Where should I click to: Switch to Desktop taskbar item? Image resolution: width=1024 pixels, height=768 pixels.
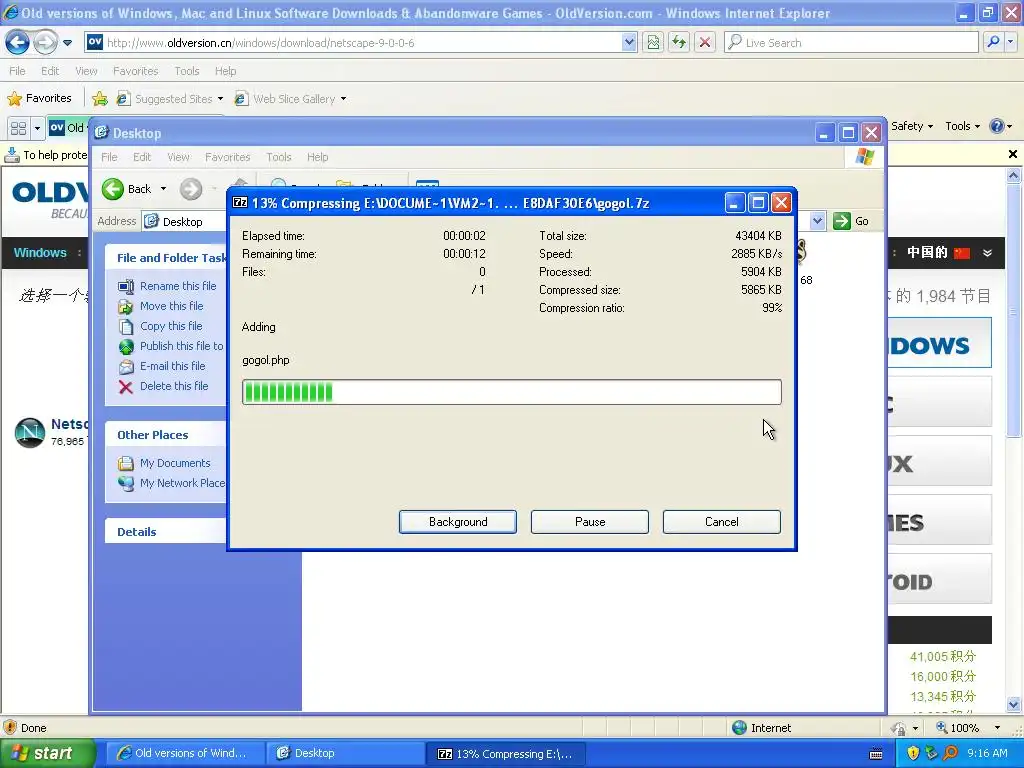(x=345, y=754)
